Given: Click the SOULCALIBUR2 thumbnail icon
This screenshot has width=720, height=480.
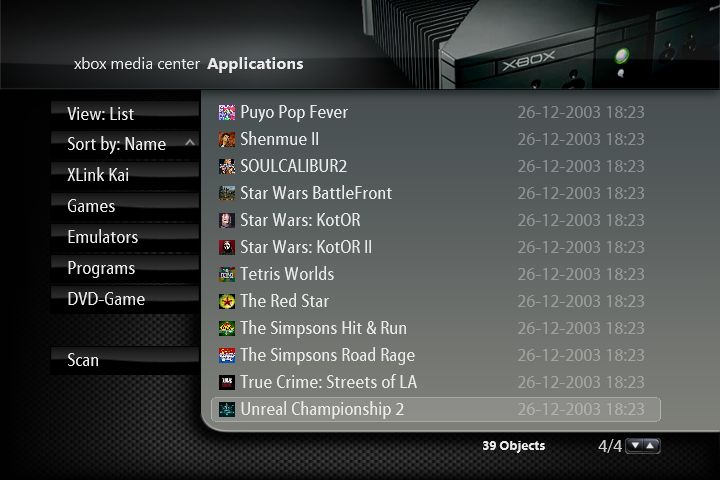Looking at the screenshot, I should click(x=227, y=166).
